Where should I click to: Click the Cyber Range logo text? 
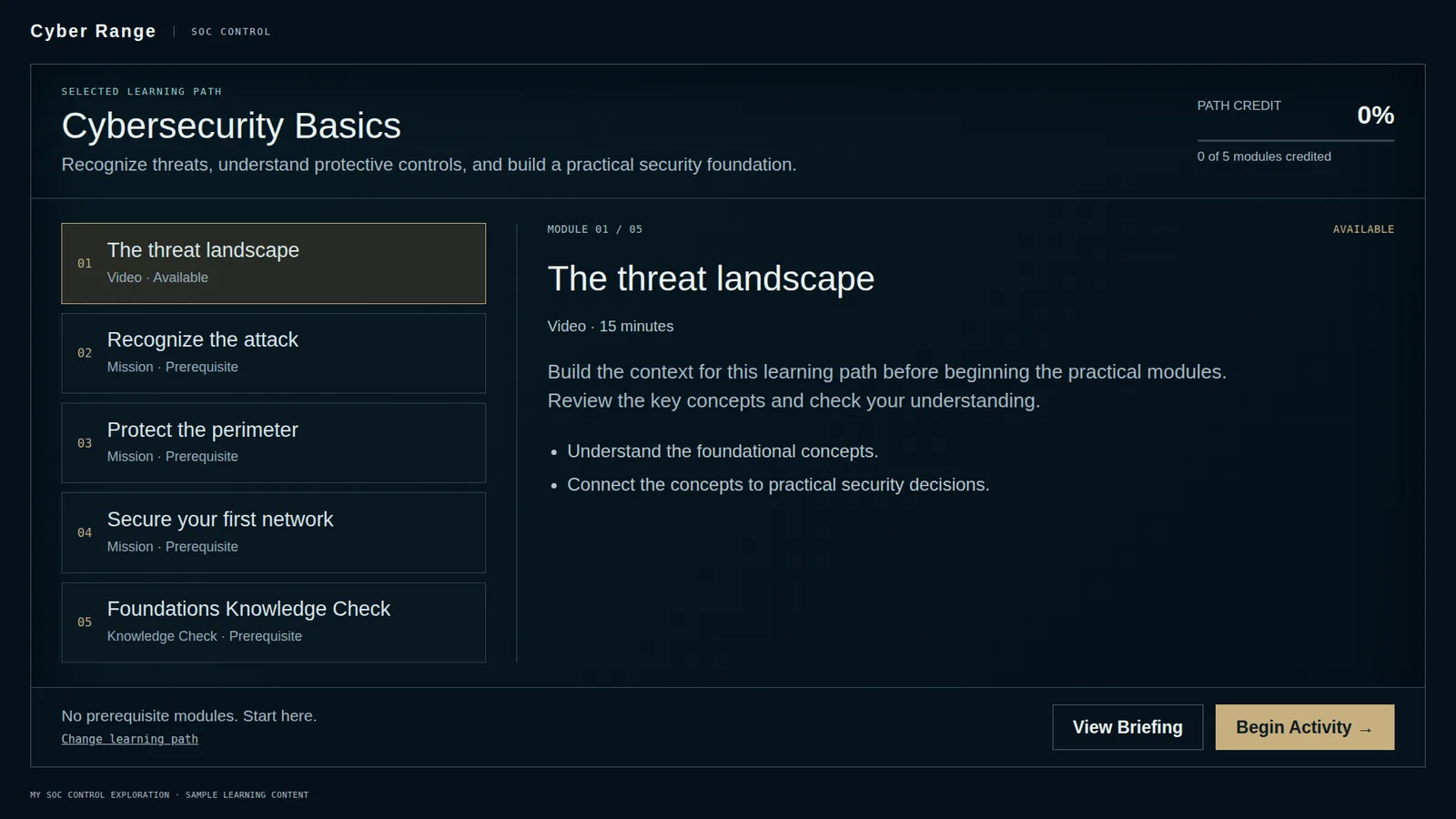[x=93, y=31]
